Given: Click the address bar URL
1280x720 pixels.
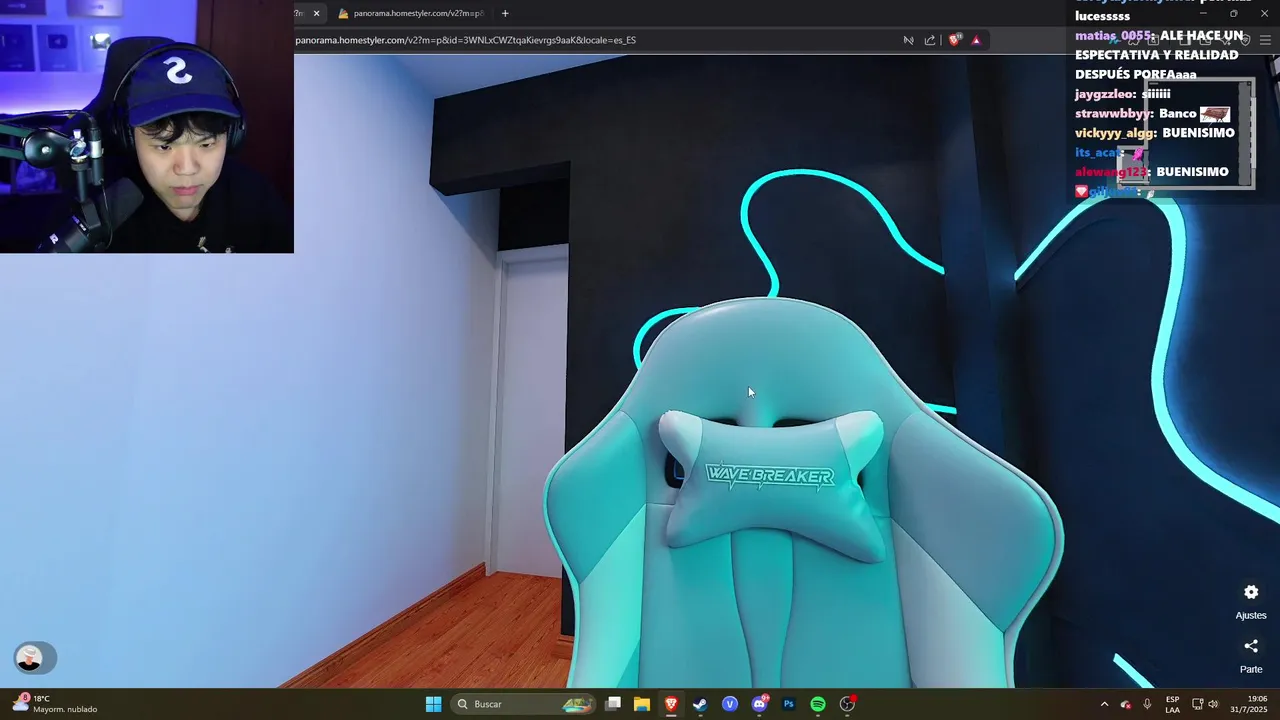Looking at the screenshot, I should (x=465, y=40).
